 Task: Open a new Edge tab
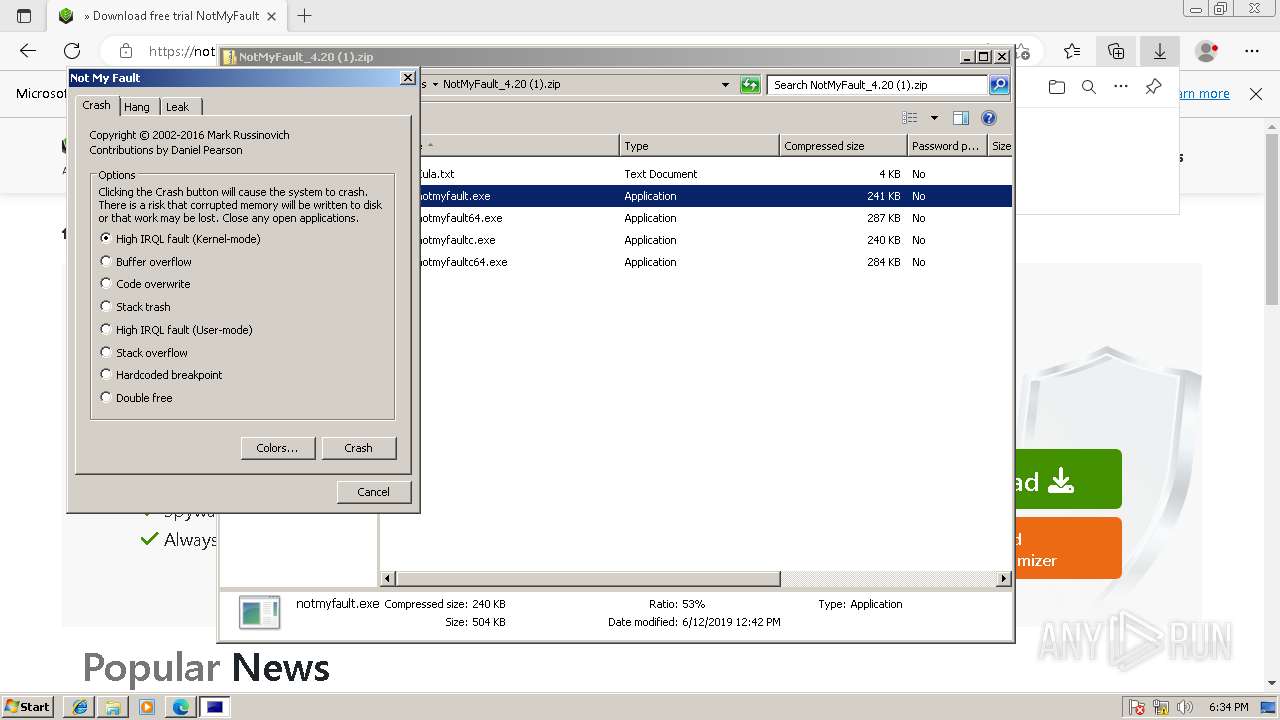(305, 16)
